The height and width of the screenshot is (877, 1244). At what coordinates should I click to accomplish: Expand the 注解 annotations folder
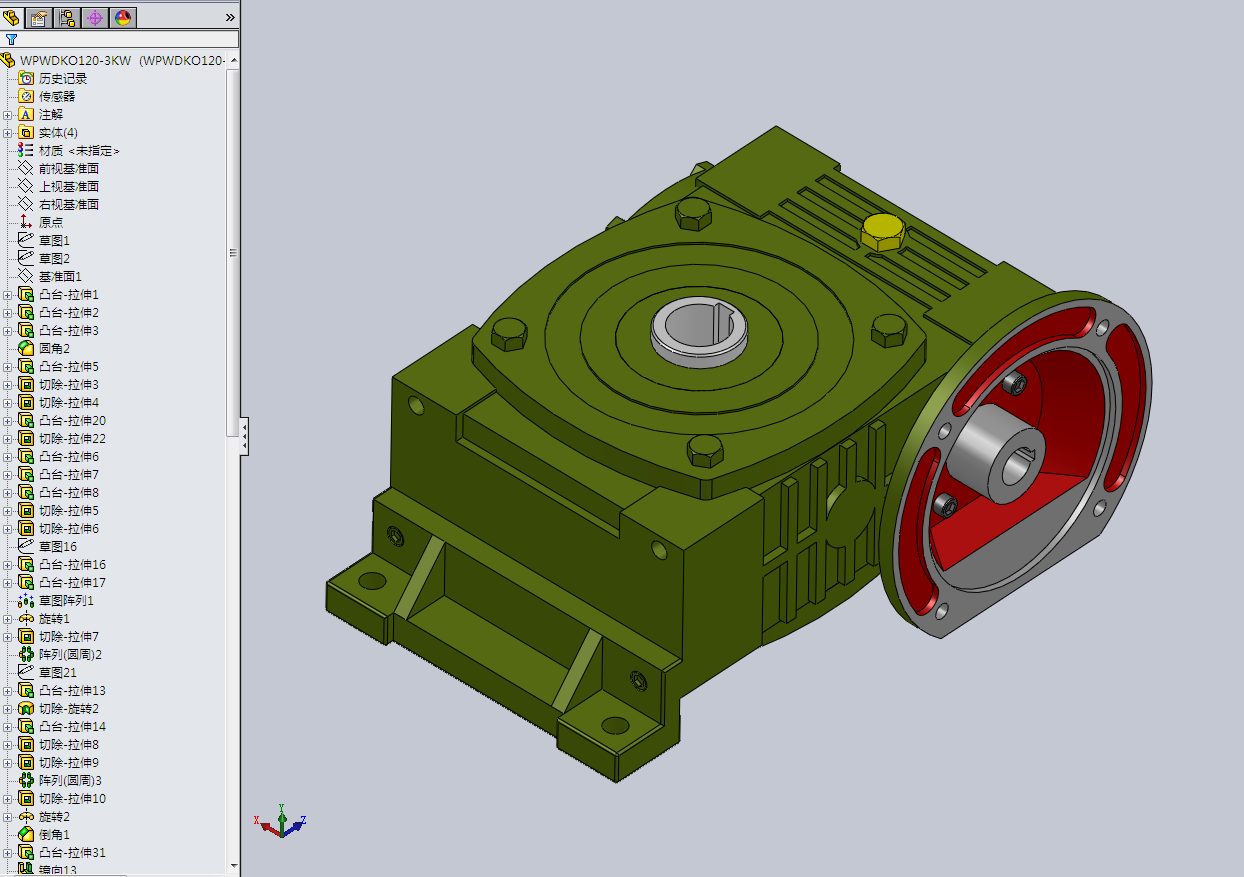tap(8, 114)
